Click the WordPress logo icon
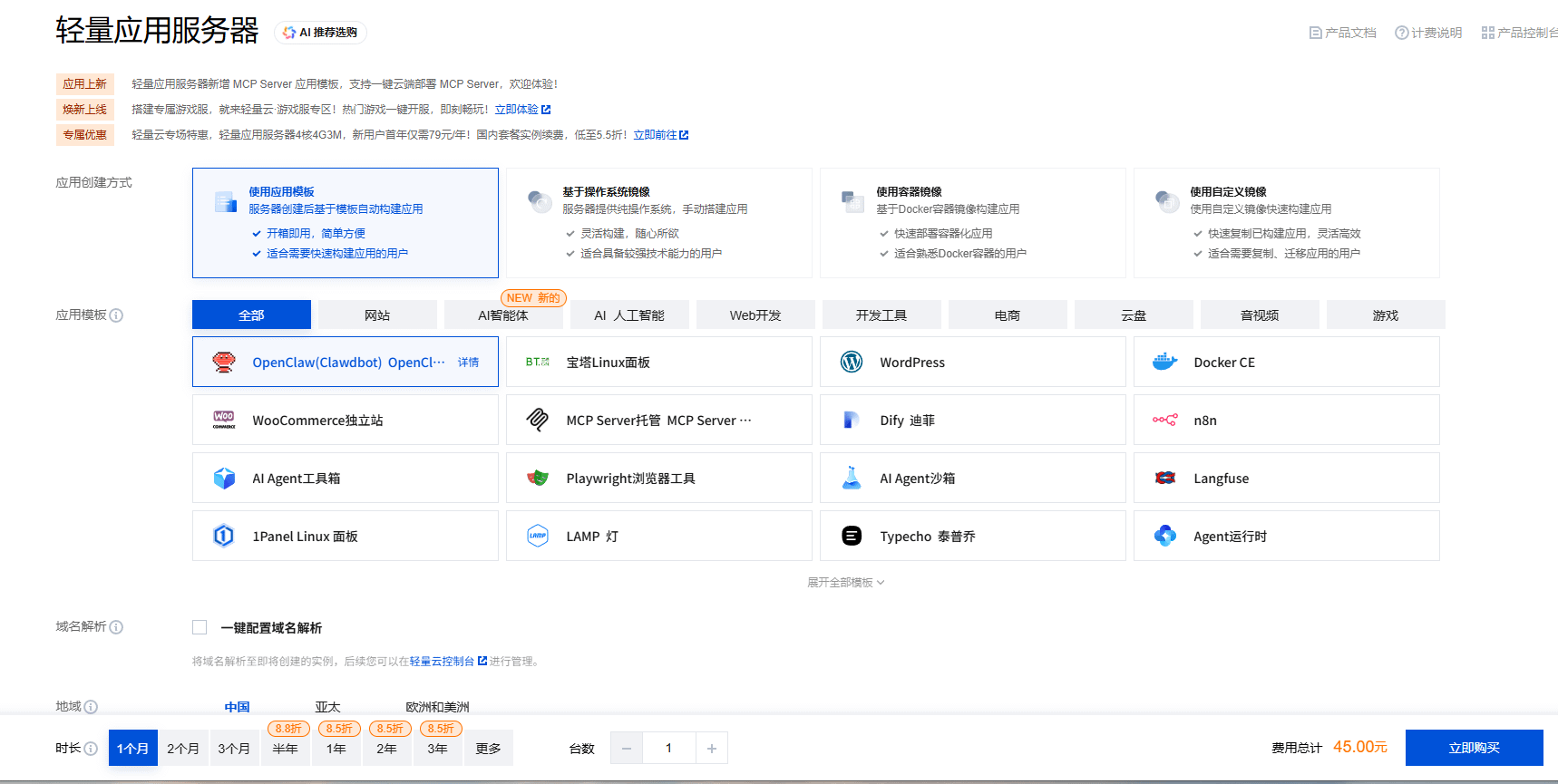The width and height of the screenshot is (1558, 784). [852, 362]
